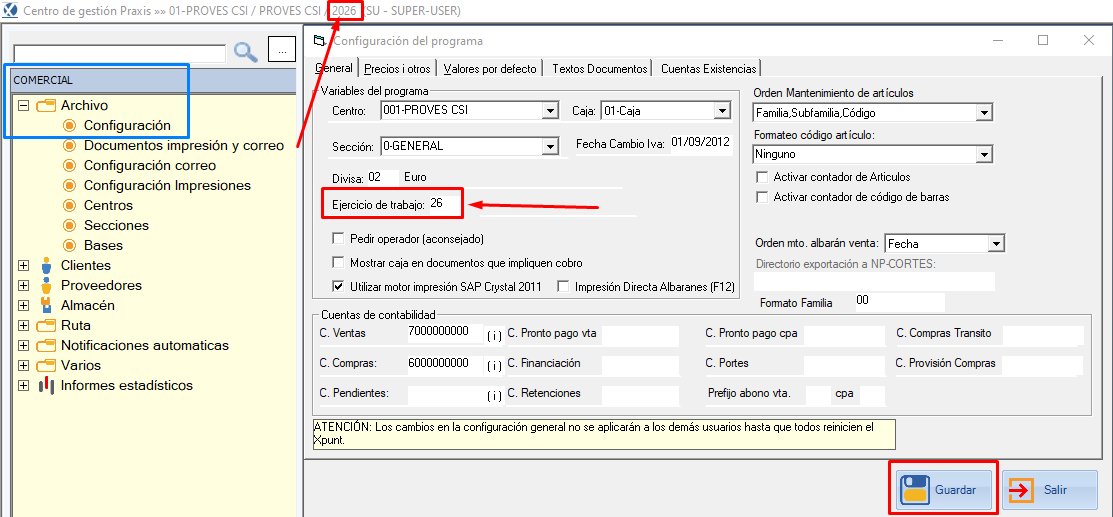Click the bullet icon beside Configuración
The image size is (1113, 517).
[69, 125]
